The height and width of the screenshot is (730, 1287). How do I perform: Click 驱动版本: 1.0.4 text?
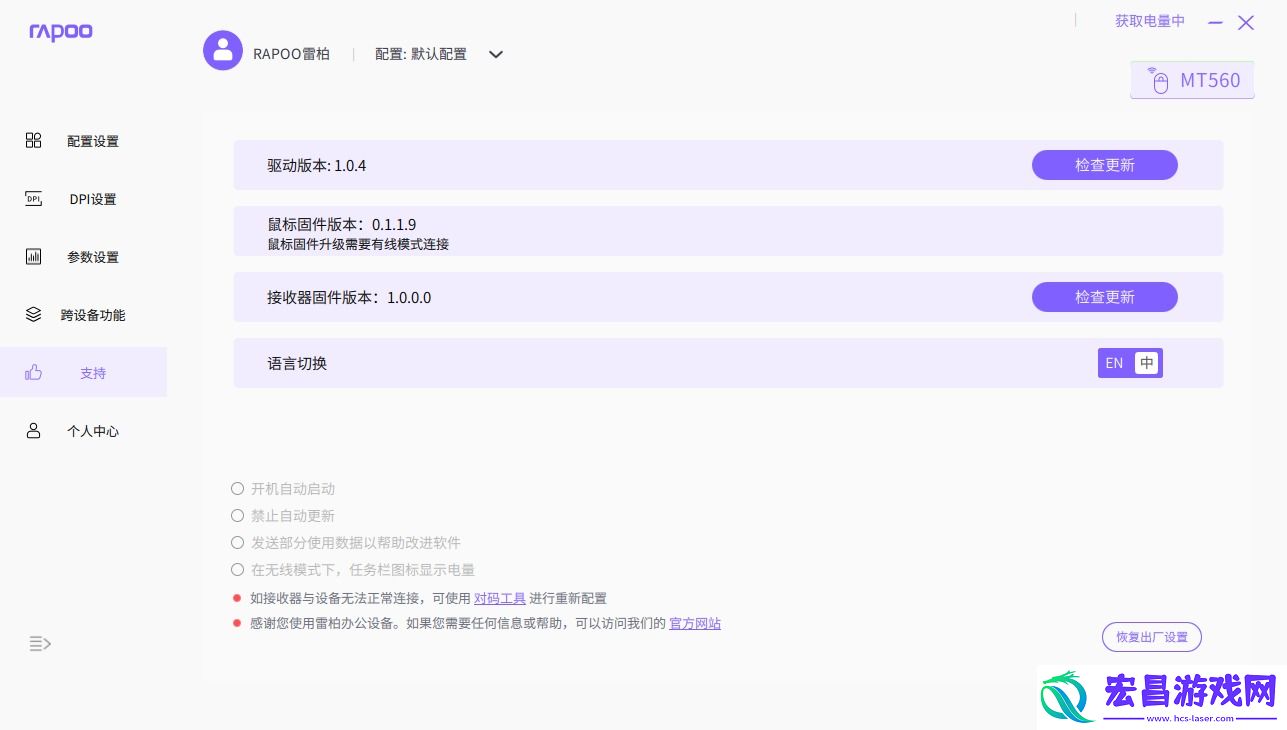[317, 165]
